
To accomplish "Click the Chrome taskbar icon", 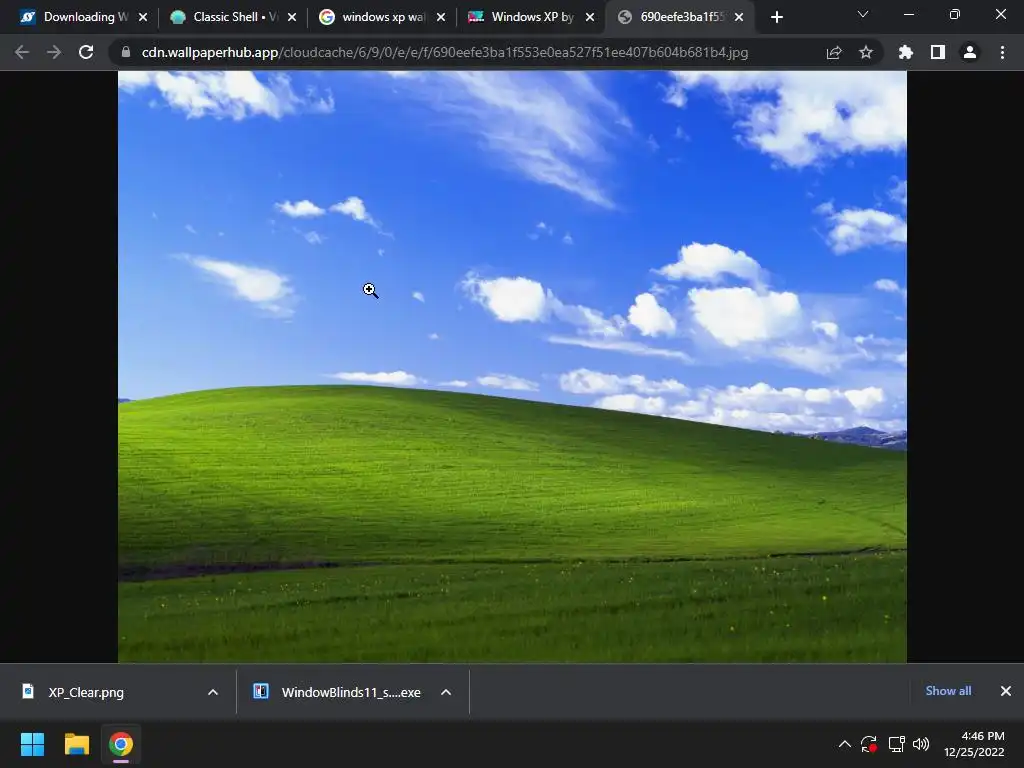I will point(121,744).
